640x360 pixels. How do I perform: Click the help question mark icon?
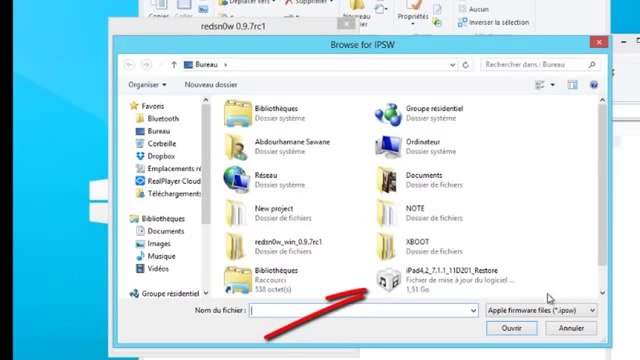(x=594, y=85)
